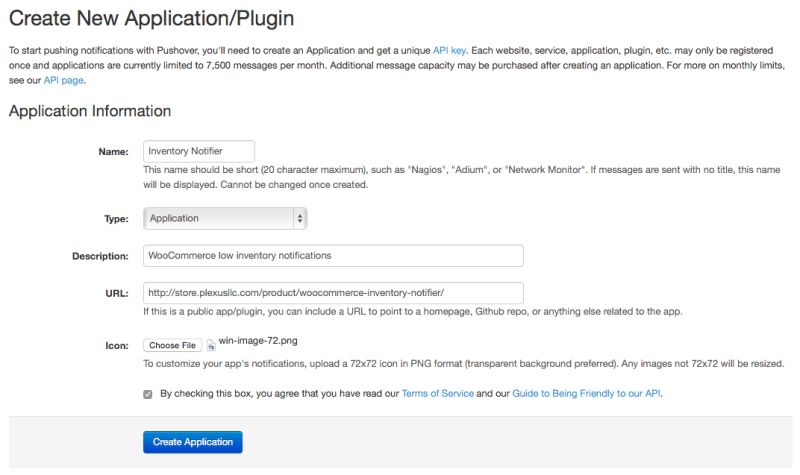The width and height of the screenshot is (800, 475).
Task: Open Guide to Being Friendly to our API link
Action: [x=586, y=393]
